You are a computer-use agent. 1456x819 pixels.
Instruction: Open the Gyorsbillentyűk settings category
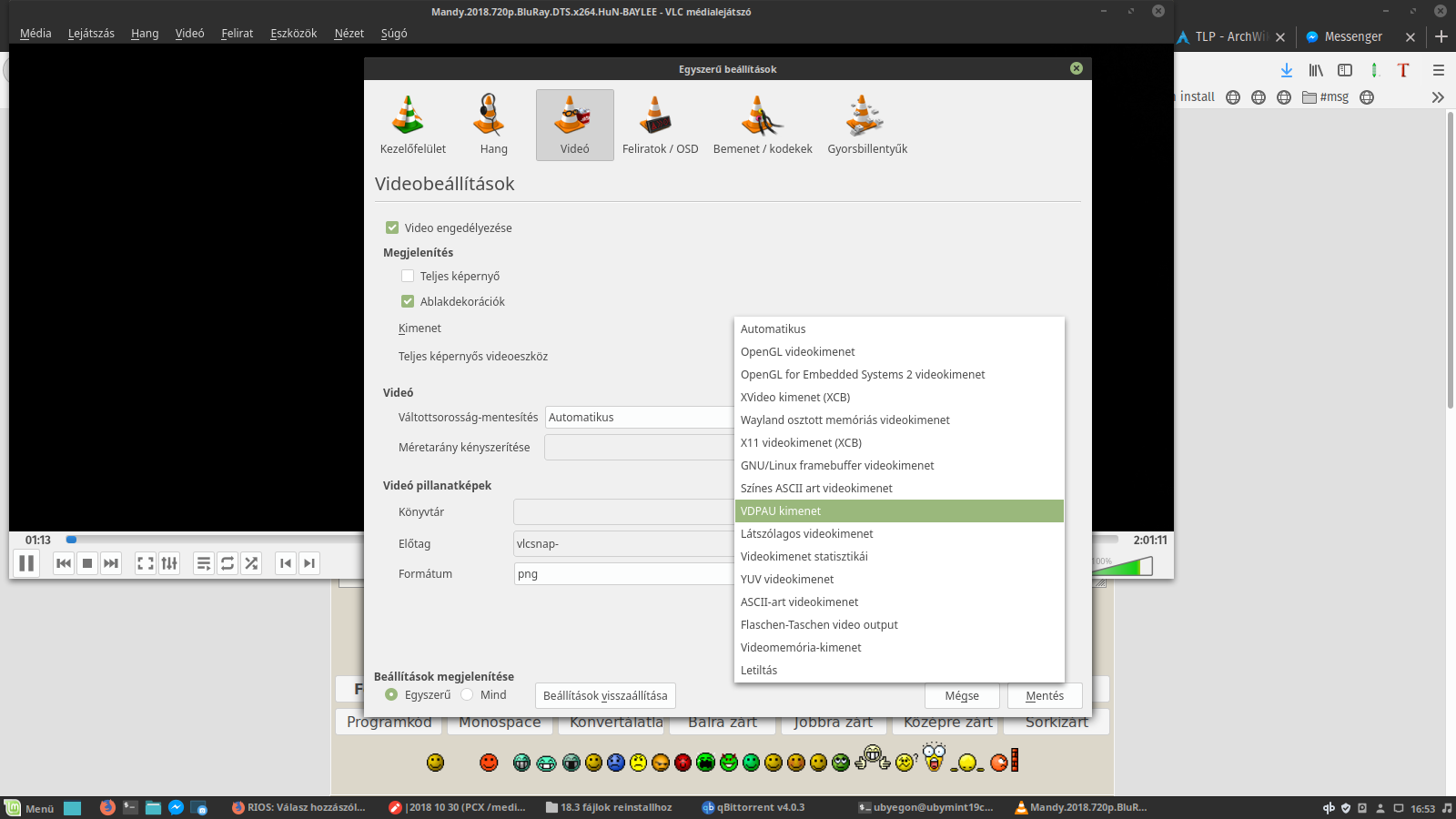(867, 126)
